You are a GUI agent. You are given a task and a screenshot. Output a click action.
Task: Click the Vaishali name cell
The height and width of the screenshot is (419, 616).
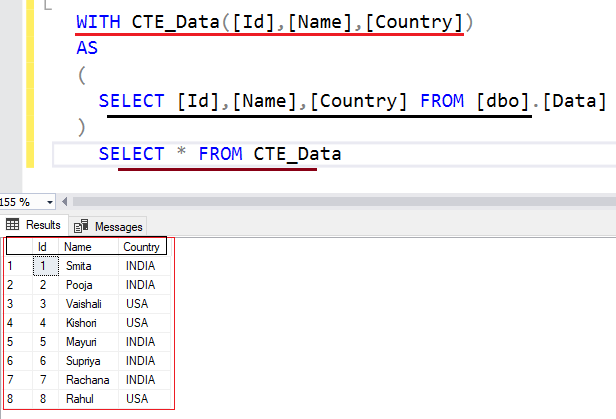point(88,304)
